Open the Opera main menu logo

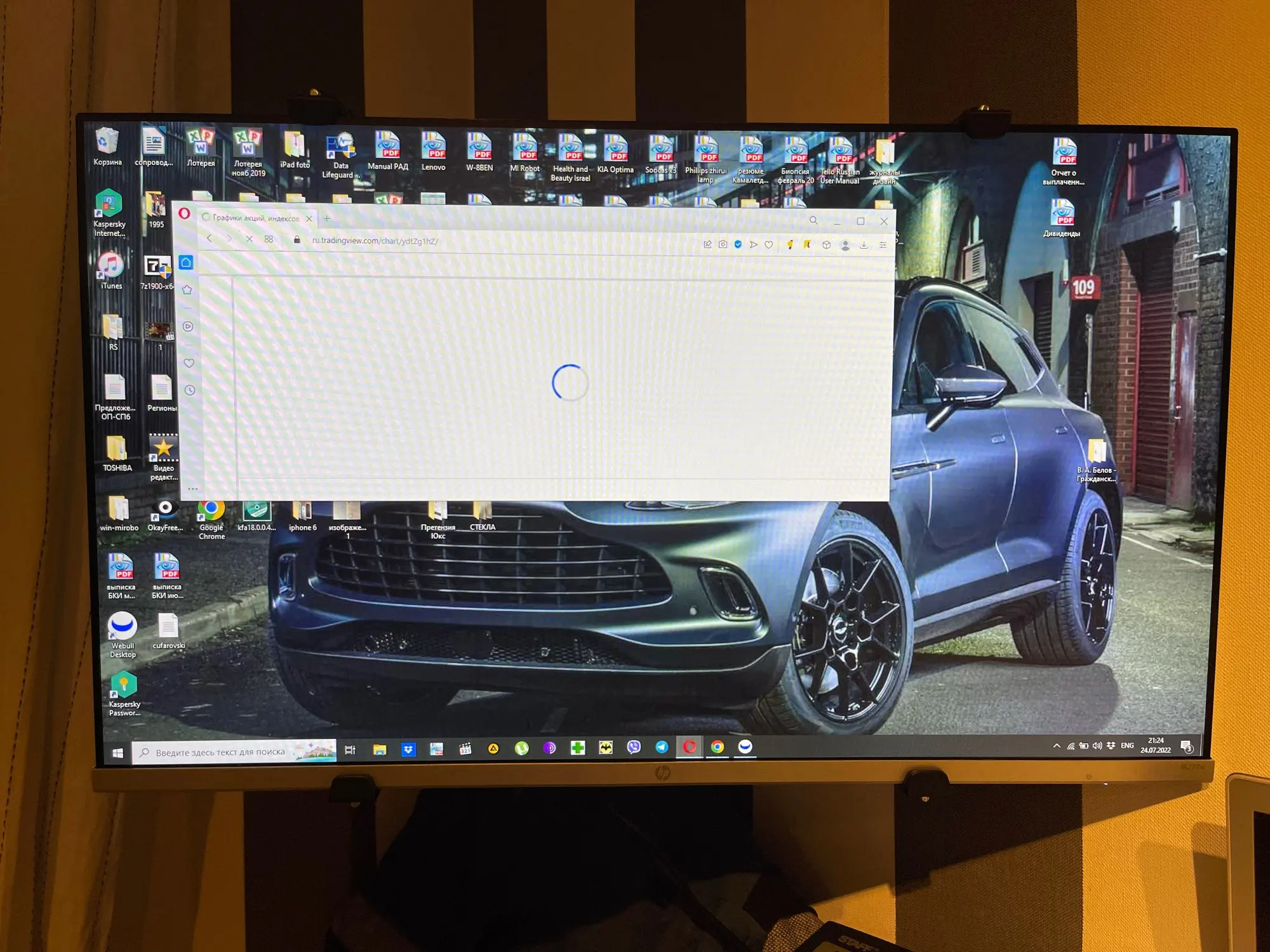(184, 213)
